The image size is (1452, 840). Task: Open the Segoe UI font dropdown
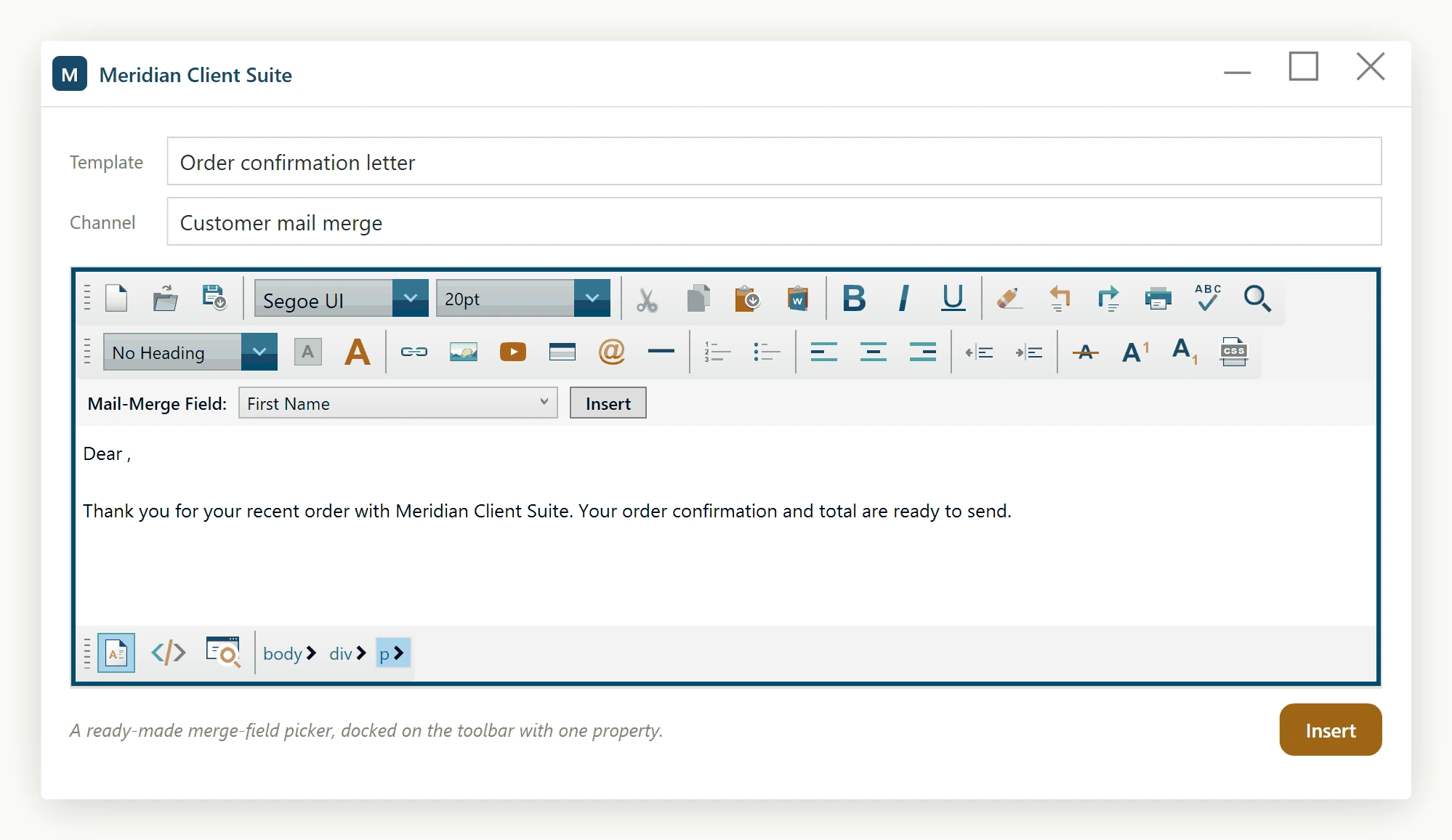tap(411, 298)
